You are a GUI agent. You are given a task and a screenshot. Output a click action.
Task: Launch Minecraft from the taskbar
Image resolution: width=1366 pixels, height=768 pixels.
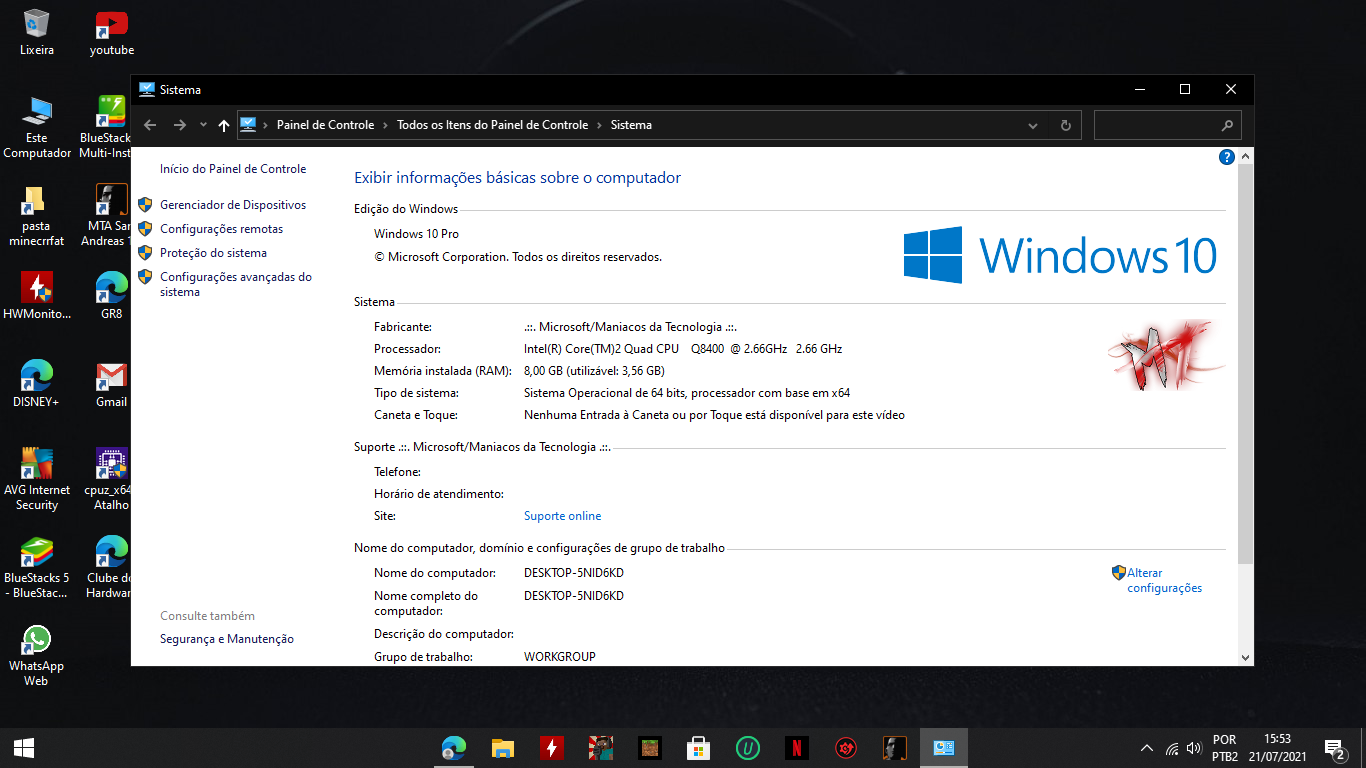(650, 747)
